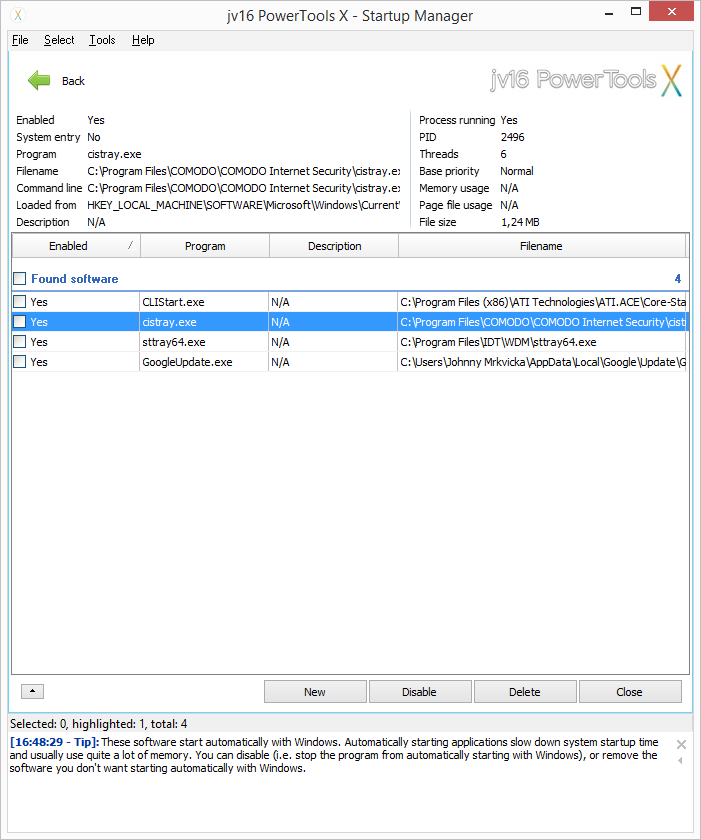Click the Johnny Mrkvicka AppData path cell
701x840 pixels.
[542, 362]
